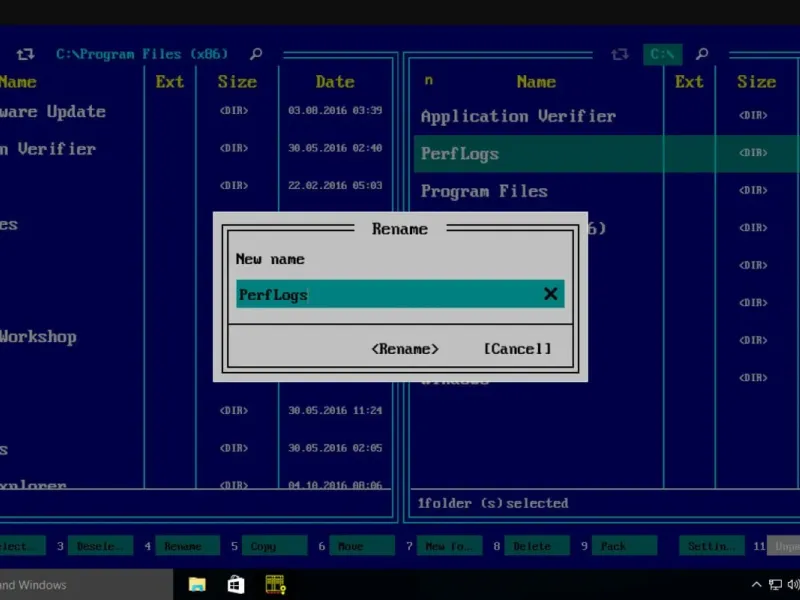Open search in the C:\Program Files (x86) panel

256,54
